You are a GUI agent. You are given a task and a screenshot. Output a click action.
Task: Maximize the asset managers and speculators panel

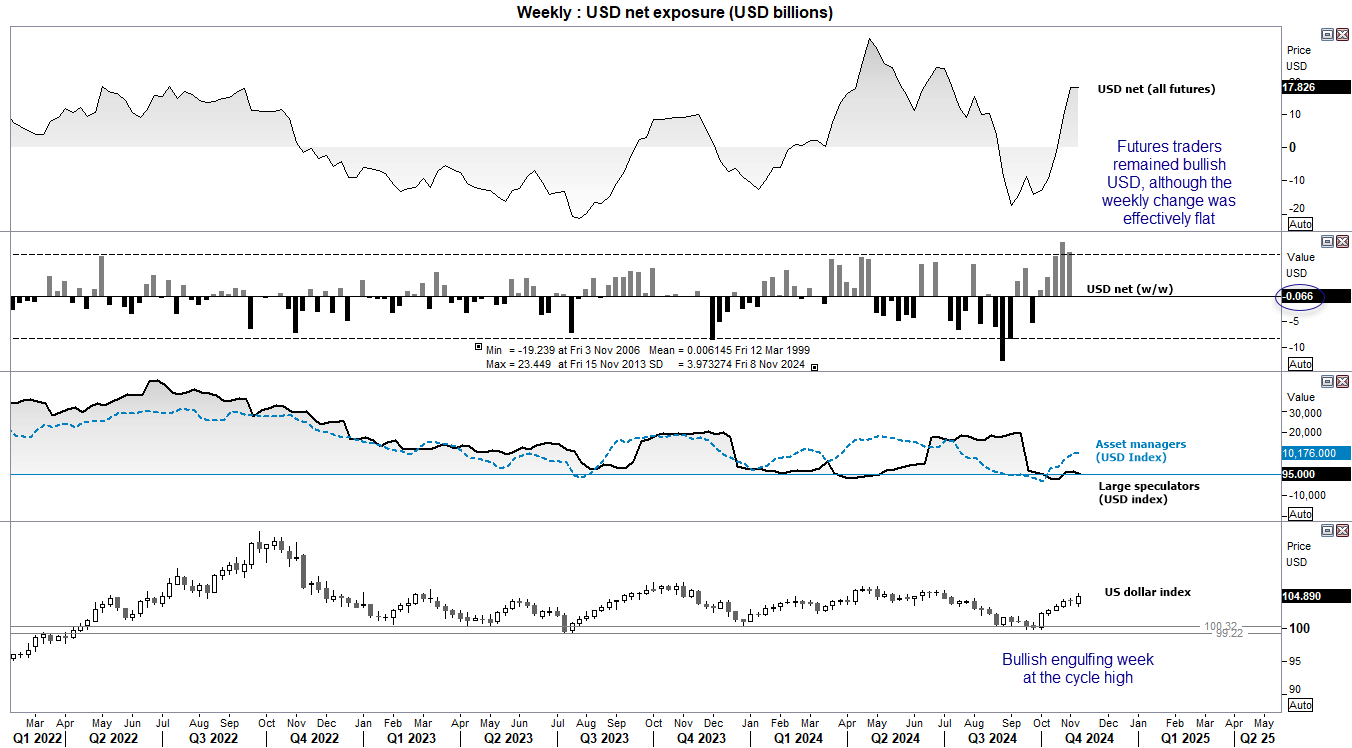[x=1327, y=382]
